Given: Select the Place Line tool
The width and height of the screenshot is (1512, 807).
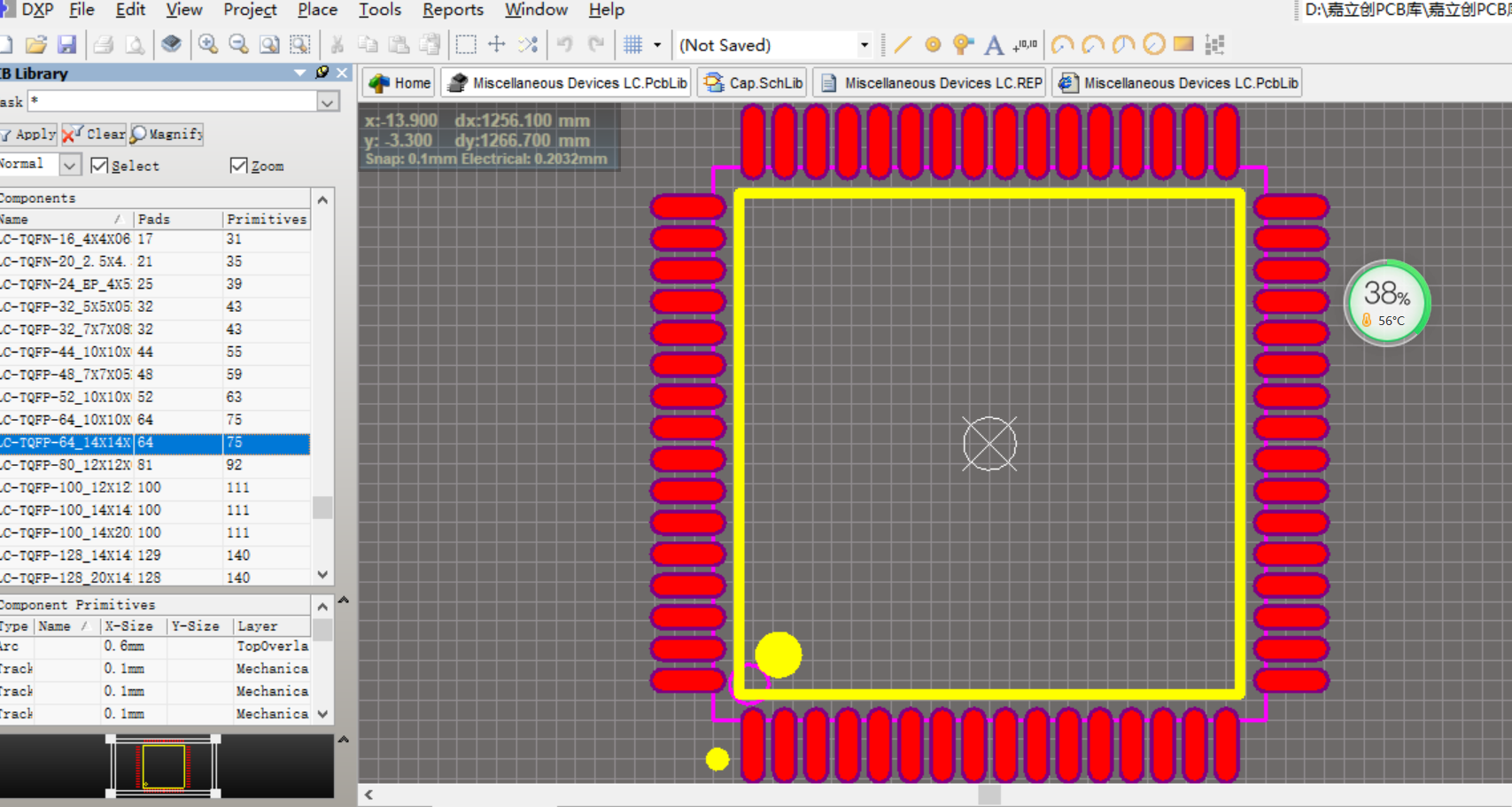Looking at the screenshot, I should coord(903,44).
